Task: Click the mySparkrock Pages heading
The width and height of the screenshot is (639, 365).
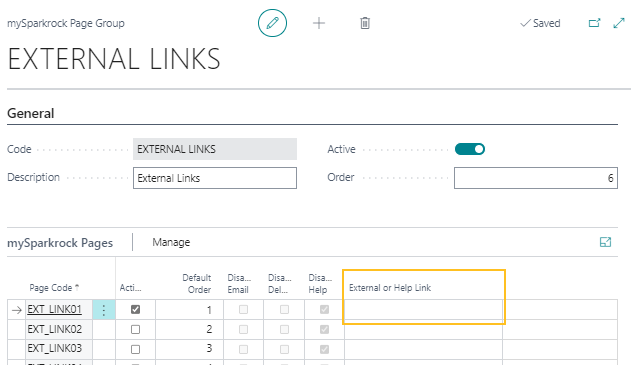Action: click(60, 243)
